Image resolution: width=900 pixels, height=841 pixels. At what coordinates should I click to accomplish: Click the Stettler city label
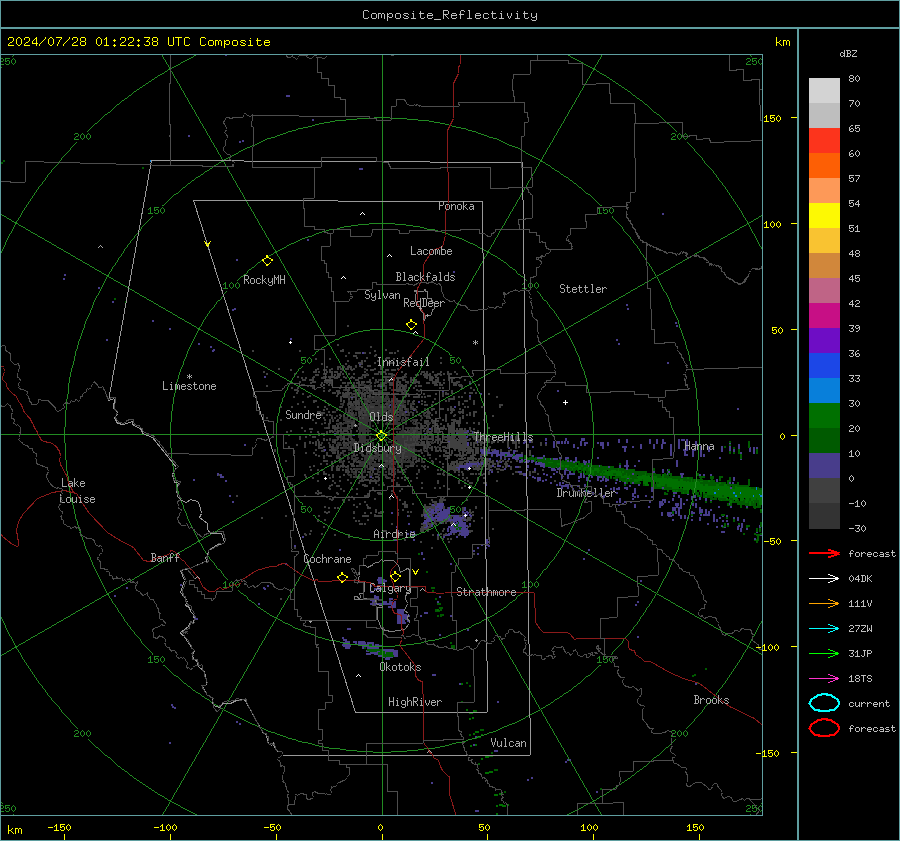pyautogui.click(x=583, y=289)
